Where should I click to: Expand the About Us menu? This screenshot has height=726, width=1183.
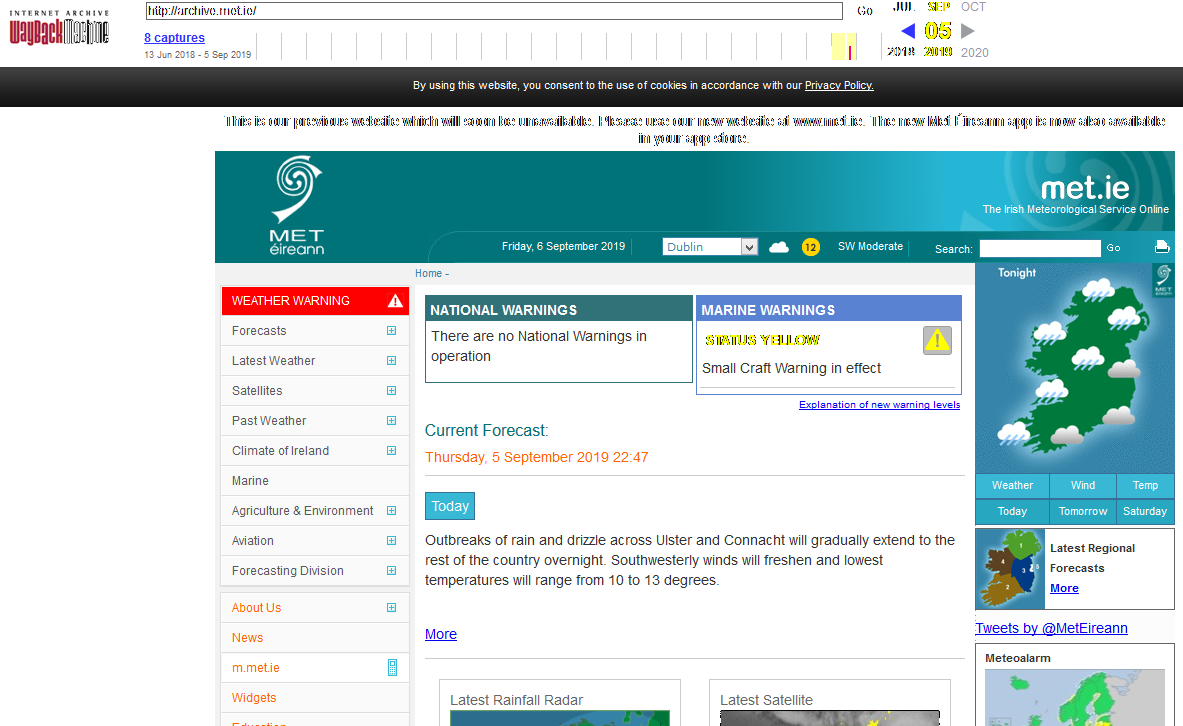pyautogui.click(x=392, y=608)
